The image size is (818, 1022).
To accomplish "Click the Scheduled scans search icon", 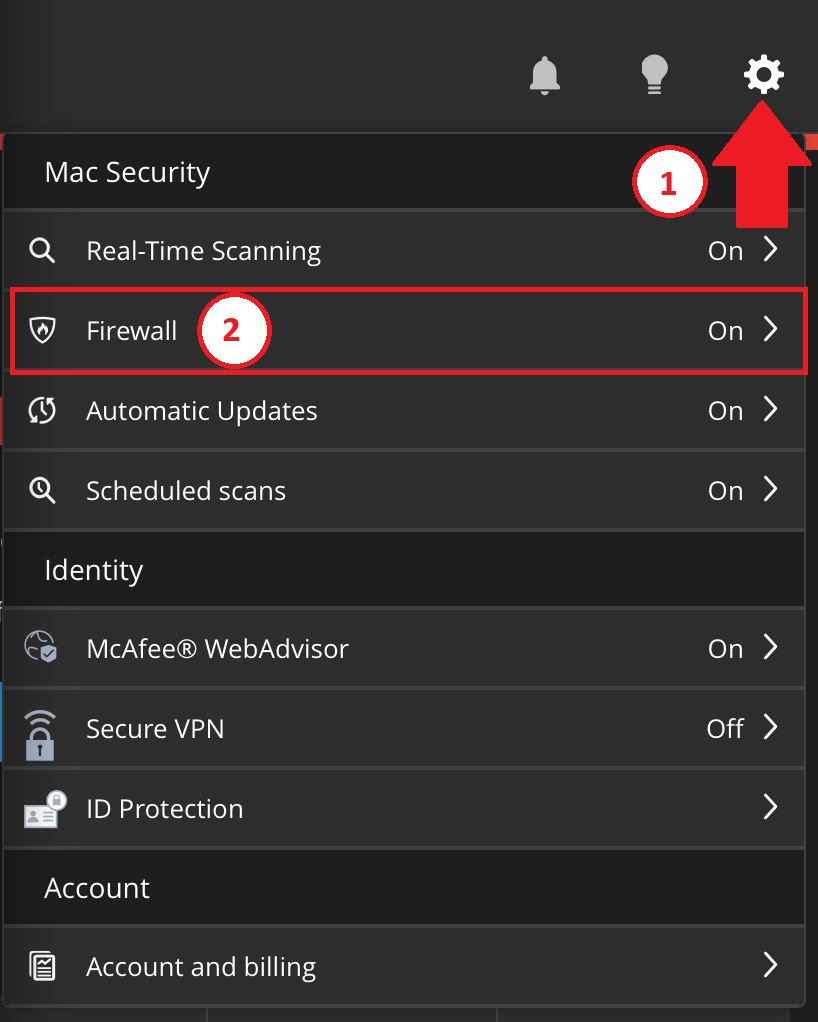I will point(42,490).
